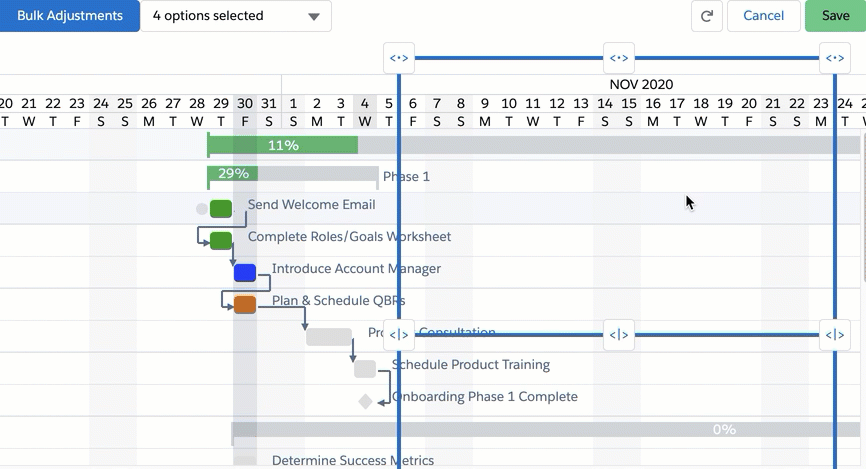Screen dimensions: 866x469
Task: Select the blue Introduce Account Manager task bar
Action: 245,273
